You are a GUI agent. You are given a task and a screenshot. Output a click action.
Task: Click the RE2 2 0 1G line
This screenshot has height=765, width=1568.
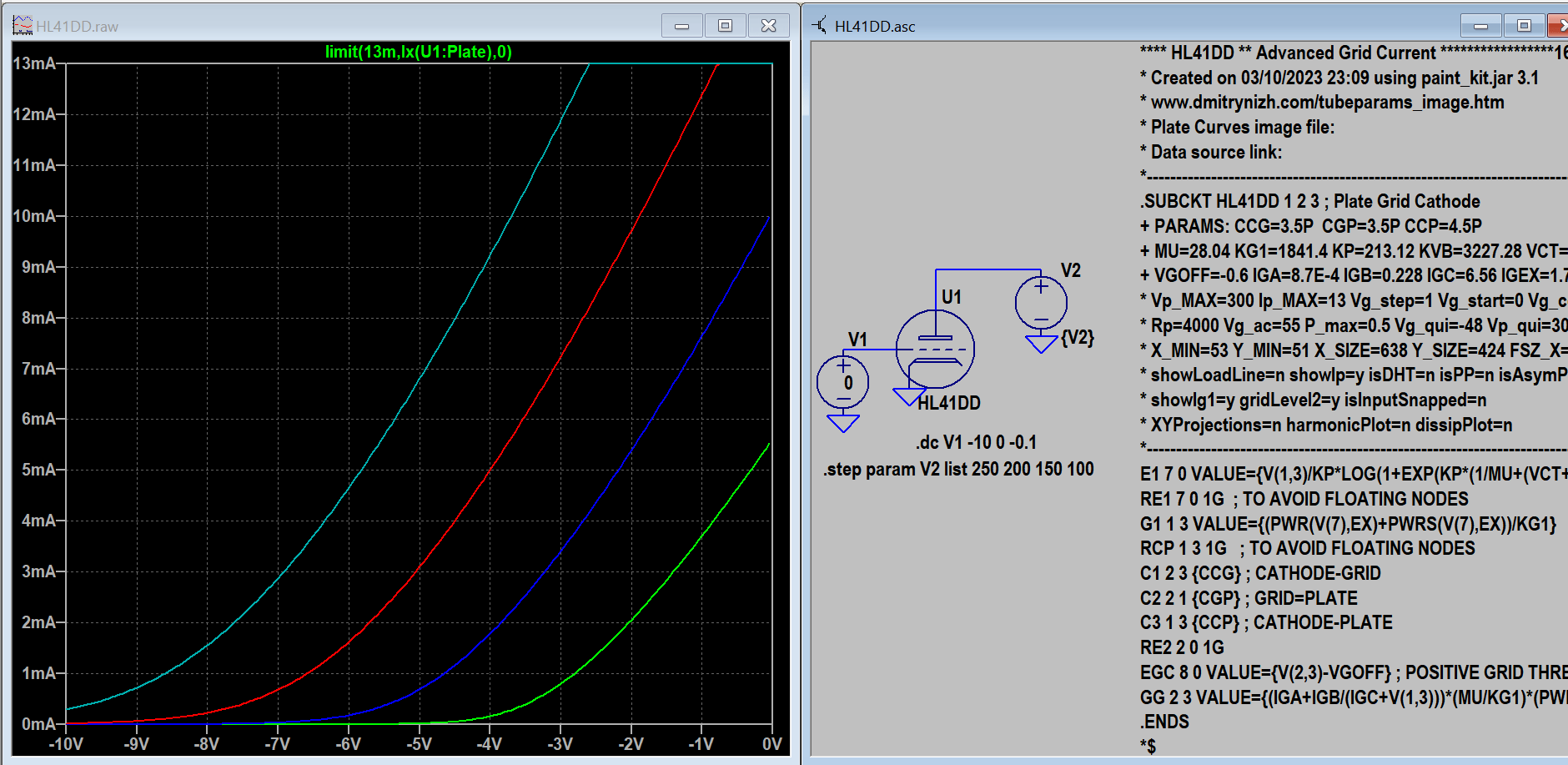coord(1182,647)
